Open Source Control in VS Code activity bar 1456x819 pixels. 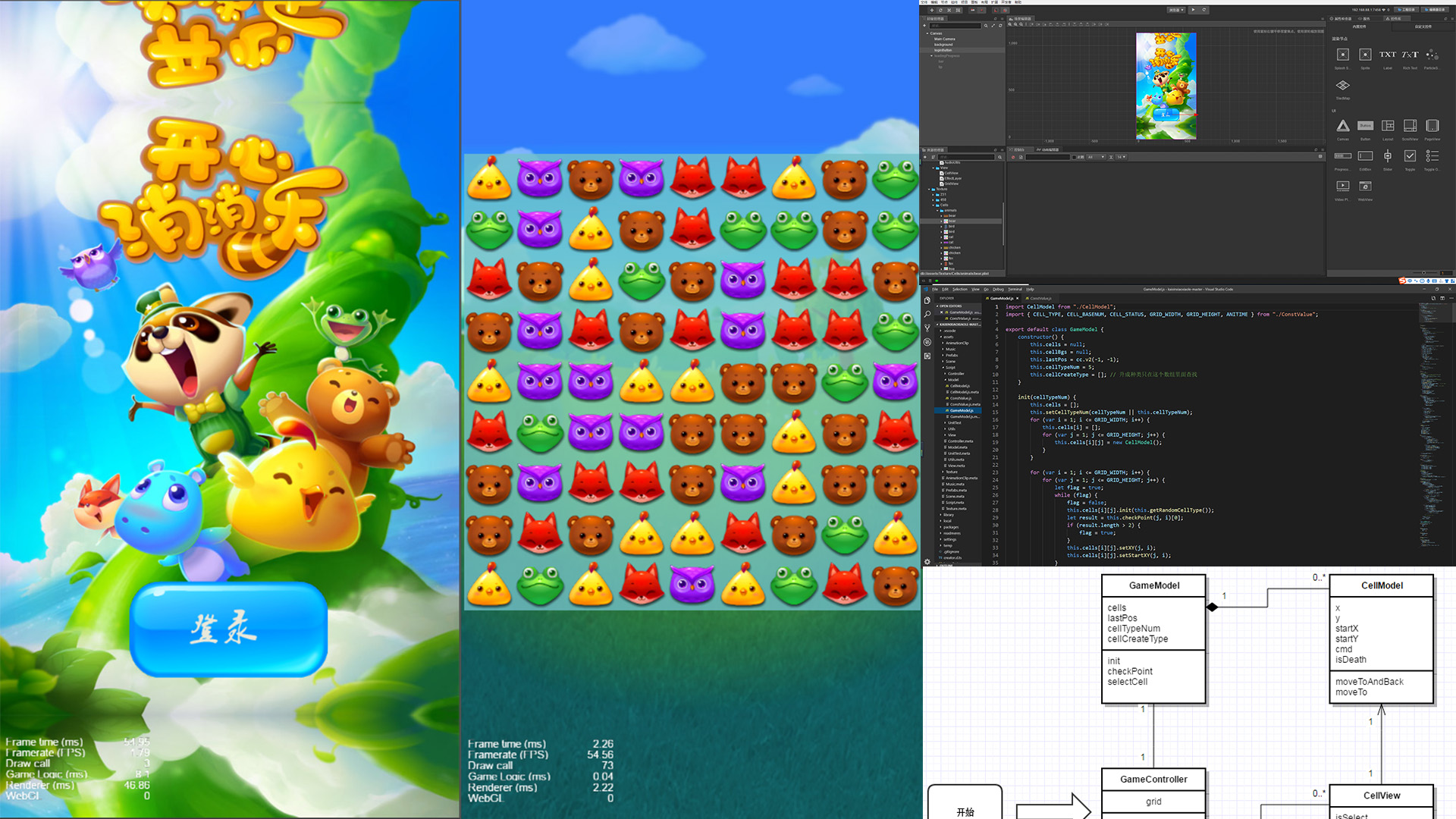927,328
